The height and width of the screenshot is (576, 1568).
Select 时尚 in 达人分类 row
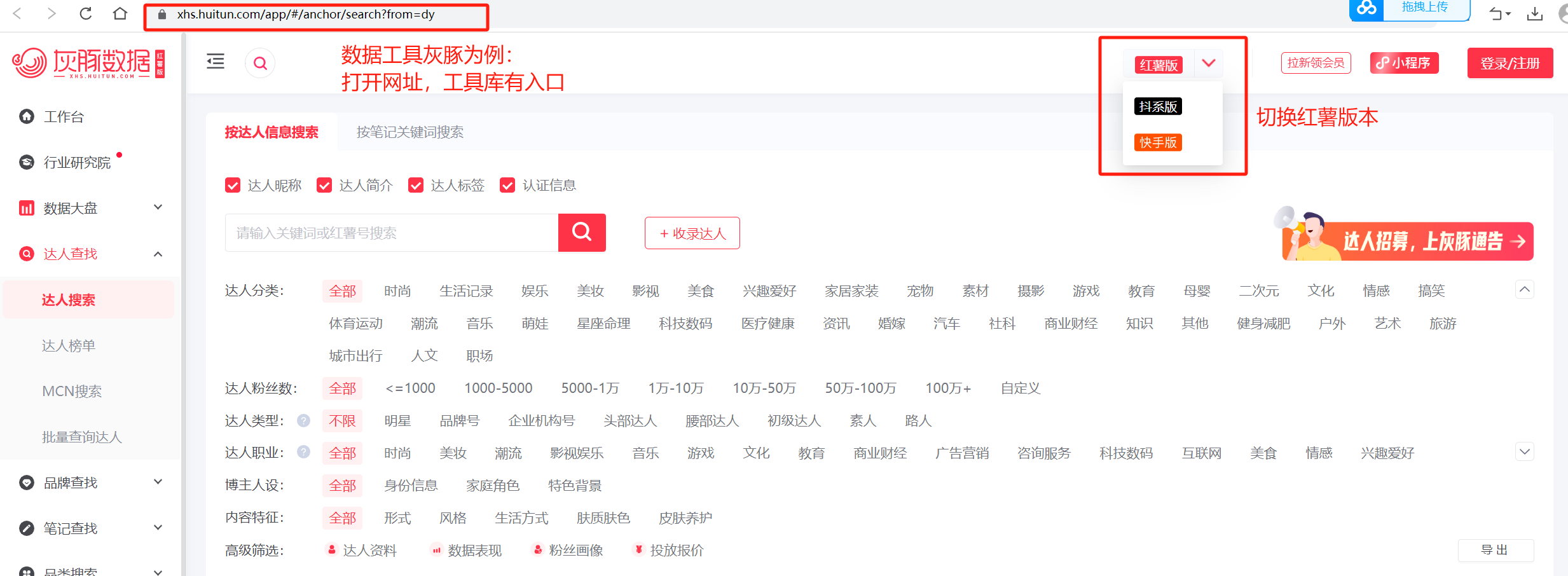pyautogui.click(x=397, y=291)
